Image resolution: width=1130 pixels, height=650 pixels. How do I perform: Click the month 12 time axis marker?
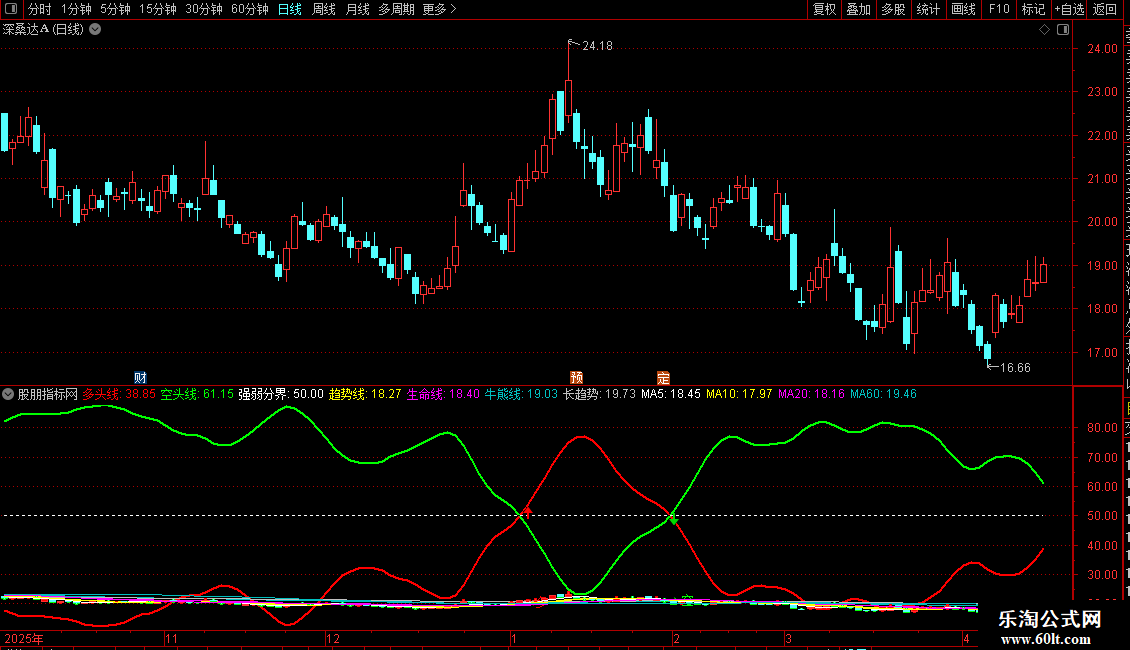pos(333,638)
